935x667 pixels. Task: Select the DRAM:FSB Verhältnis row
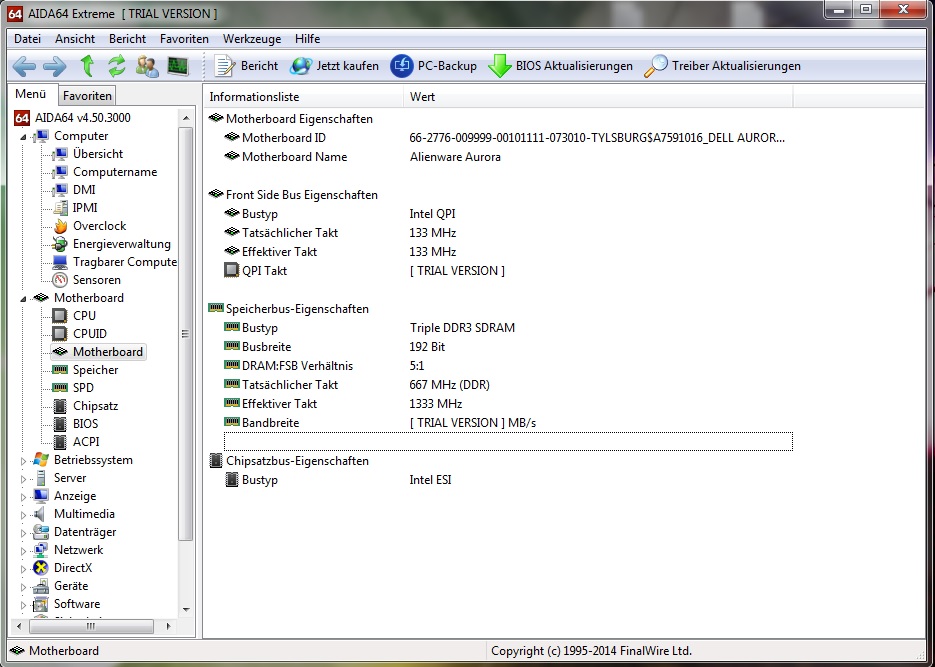coord(508,366)
